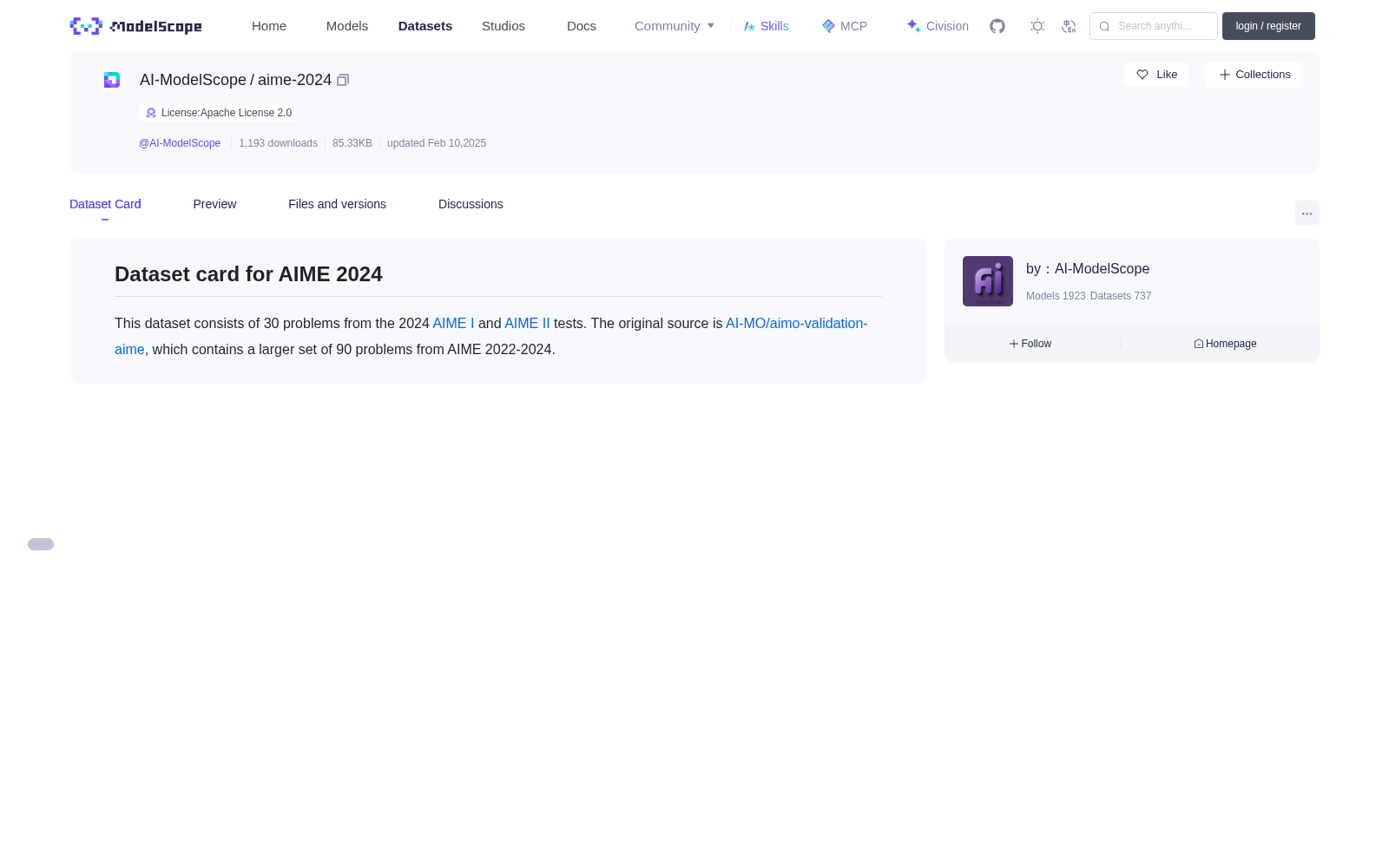Click the Skills sparkle icon
1389x868 pixels.
coord(749,26)
